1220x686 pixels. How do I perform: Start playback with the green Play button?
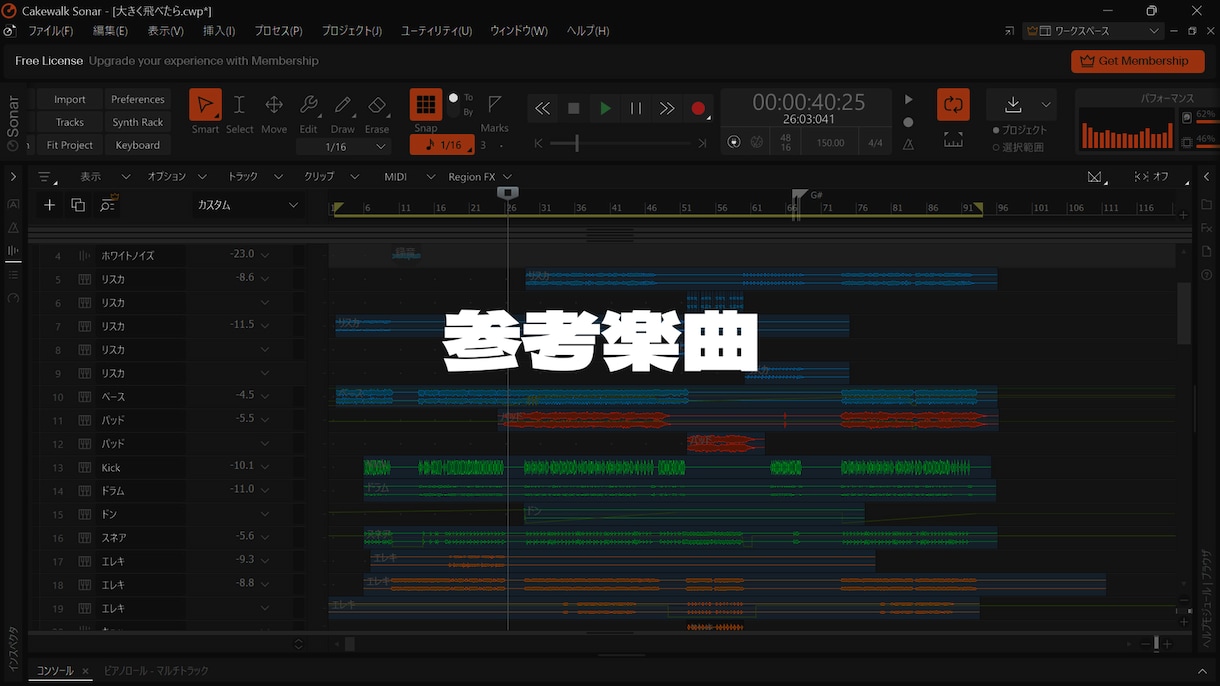(605, 108)
